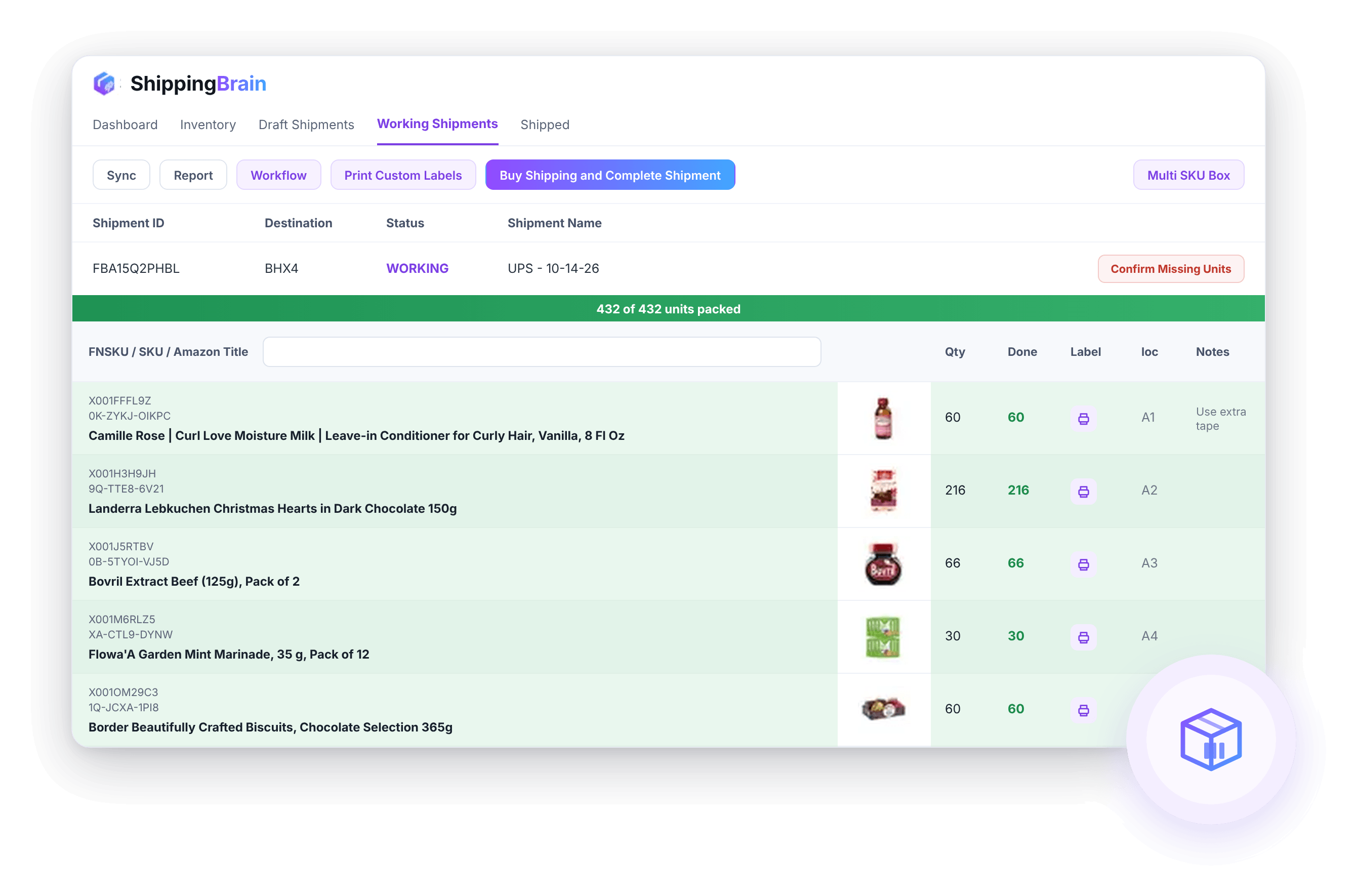Screen dimensions: 1356x896
Task: Click destination BHX4
Action: (x=281, y=269)
